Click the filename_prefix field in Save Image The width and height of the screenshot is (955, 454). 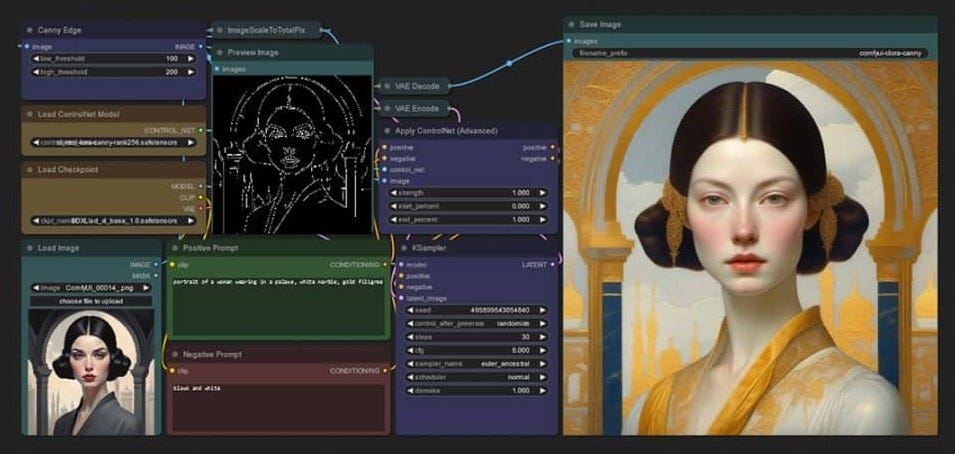click(x=750, y=53)
